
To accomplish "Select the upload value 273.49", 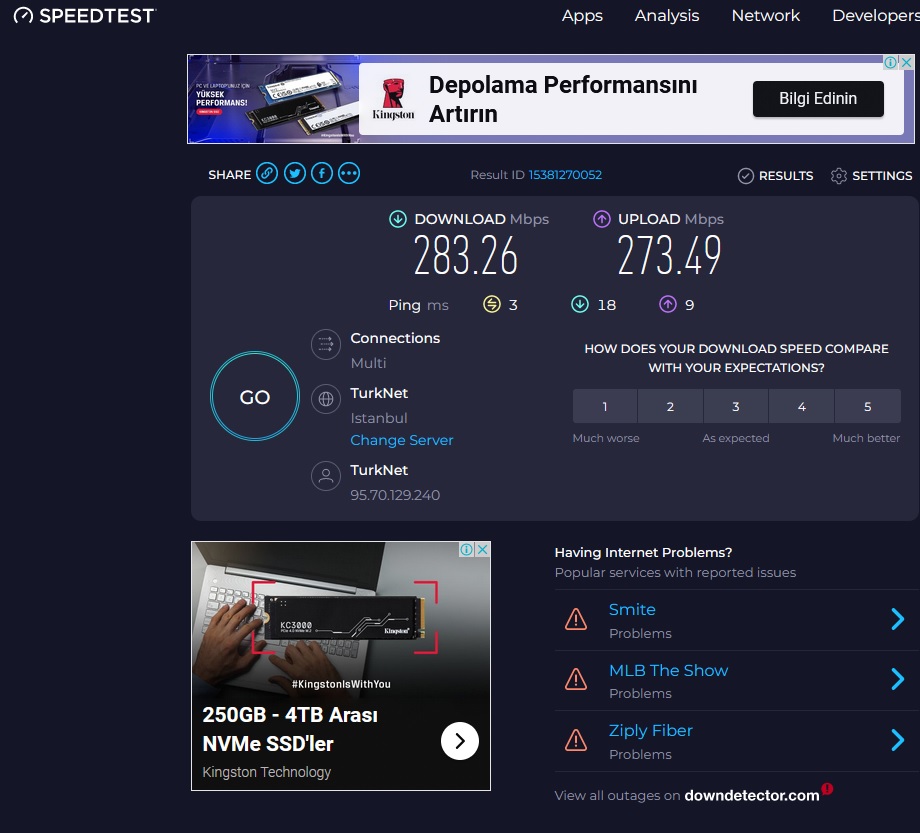I will pos(669,255).
